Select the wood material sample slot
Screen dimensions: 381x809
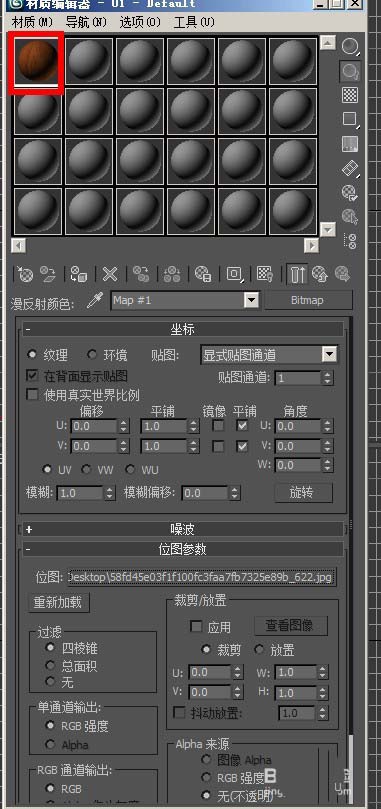37,62
